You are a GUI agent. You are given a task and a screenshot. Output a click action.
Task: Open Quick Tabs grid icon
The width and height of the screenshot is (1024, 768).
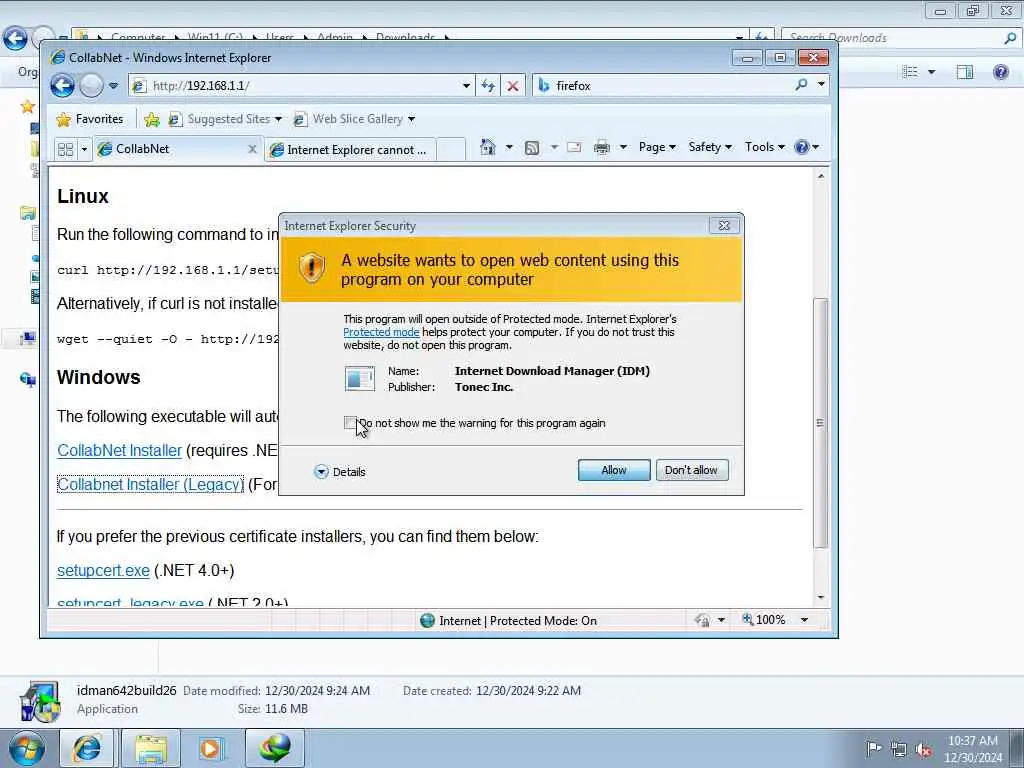coord(65,150)
